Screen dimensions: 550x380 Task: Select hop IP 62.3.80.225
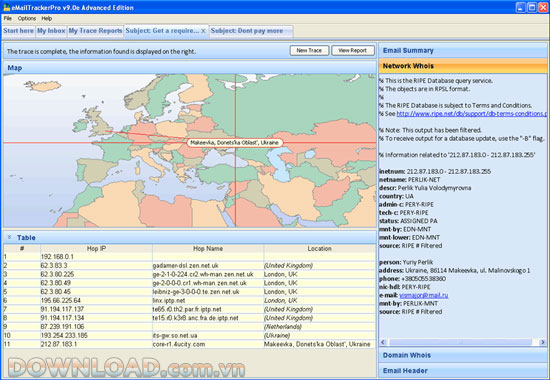point(57,274)
